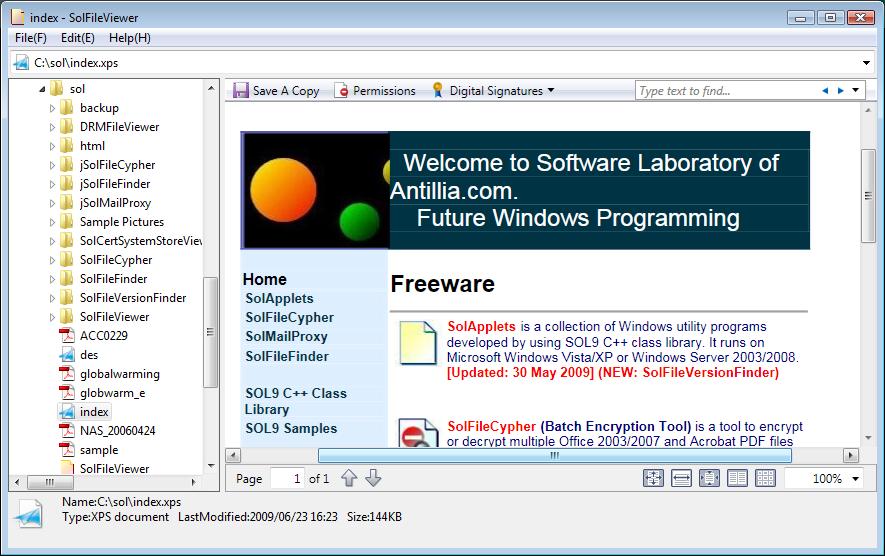Expand the jSolFileCypher folder
The width and height of the screenshot is (885, 556).
click(x=52, y=165)
